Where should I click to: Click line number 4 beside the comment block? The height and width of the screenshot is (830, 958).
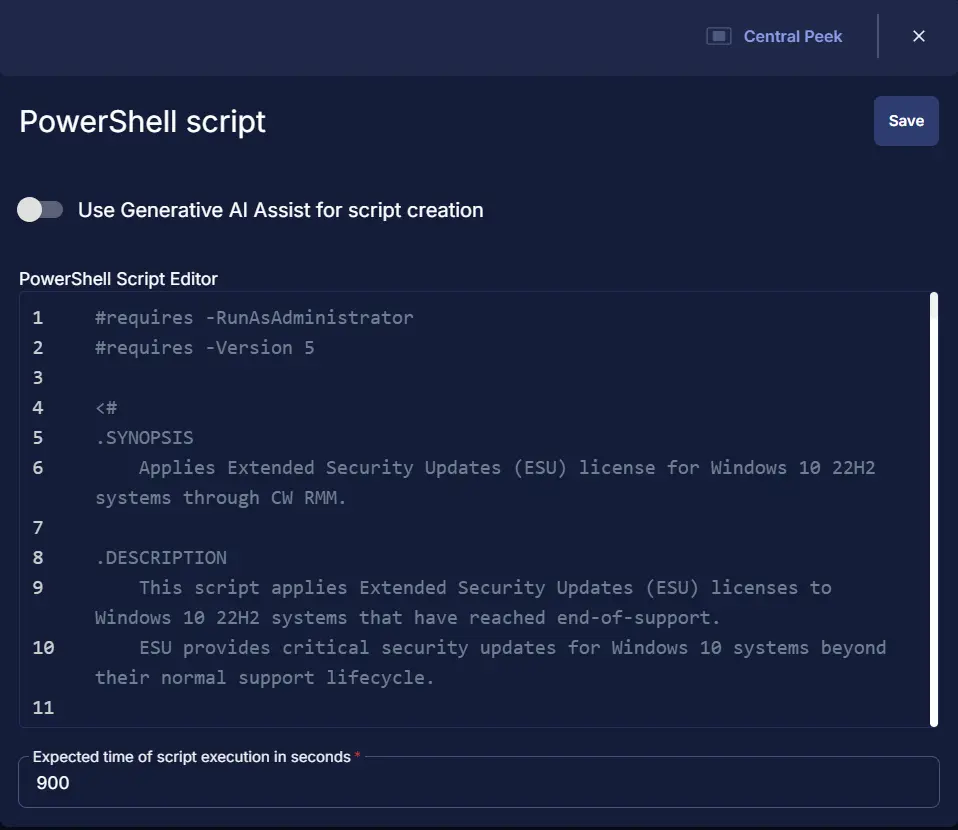(37, 407)
